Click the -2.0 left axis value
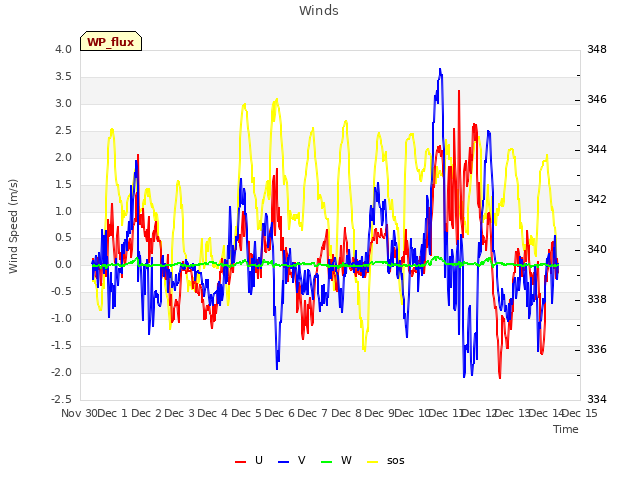 click(61, 372)
